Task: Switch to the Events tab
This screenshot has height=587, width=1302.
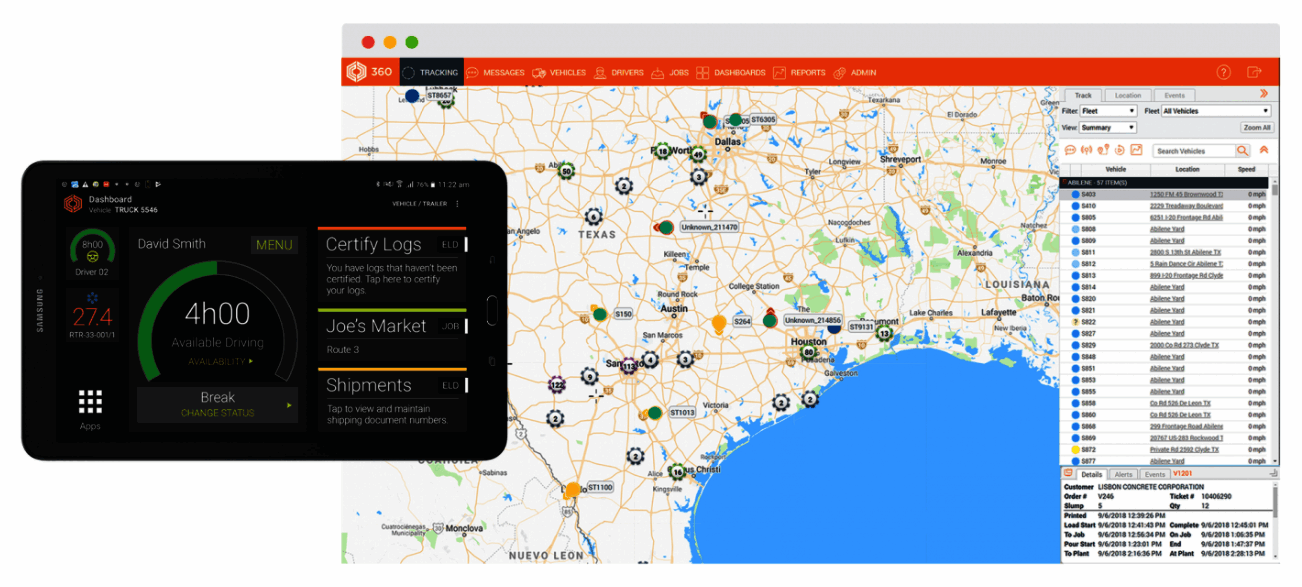Action: [x=1175, y=94]
